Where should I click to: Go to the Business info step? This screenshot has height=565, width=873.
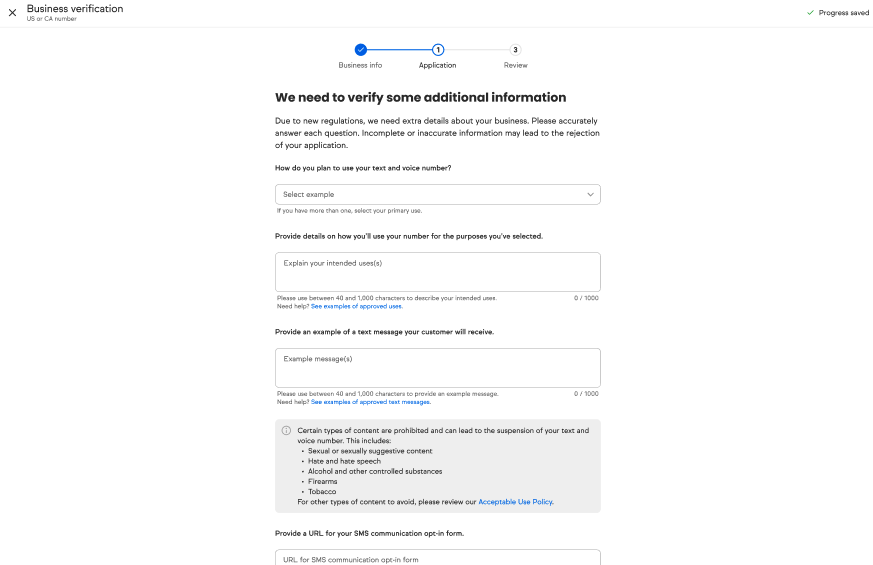pos(360,66)
